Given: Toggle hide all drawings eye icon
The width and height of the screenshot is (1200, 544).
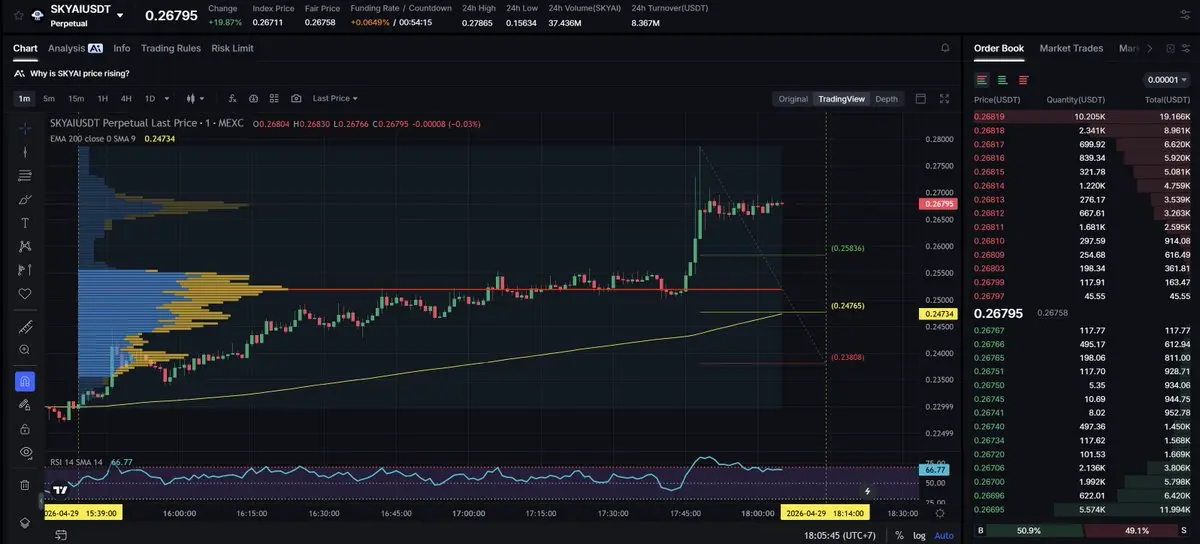Looking at the screenshot, I should [25, 452].
